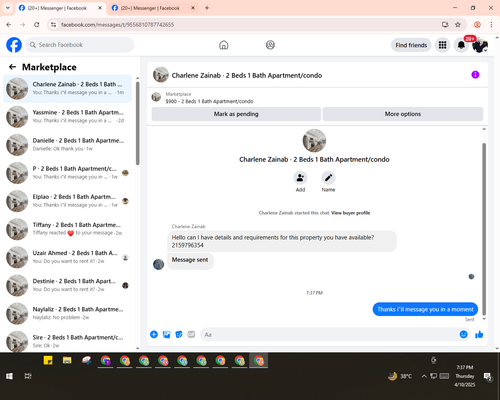Click the blue 'Thanks i'll message you' bubble
500x400 pixels.
click(x=425, y=309)
